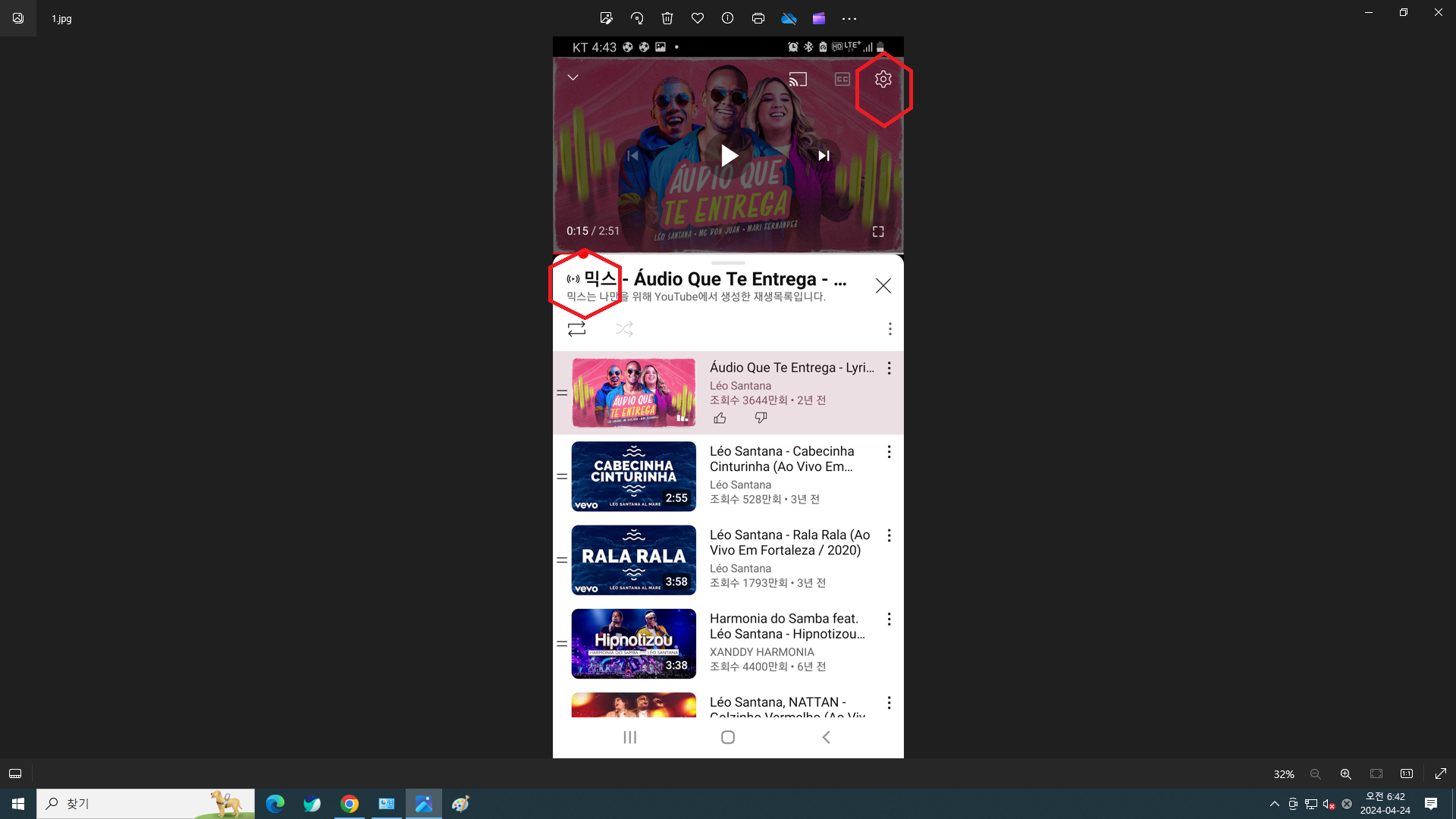Image resolution: width=1456 pixels, height=819 pixels.
Task: Grab reorder handle of Hipnotizou row
Action: 562,644
